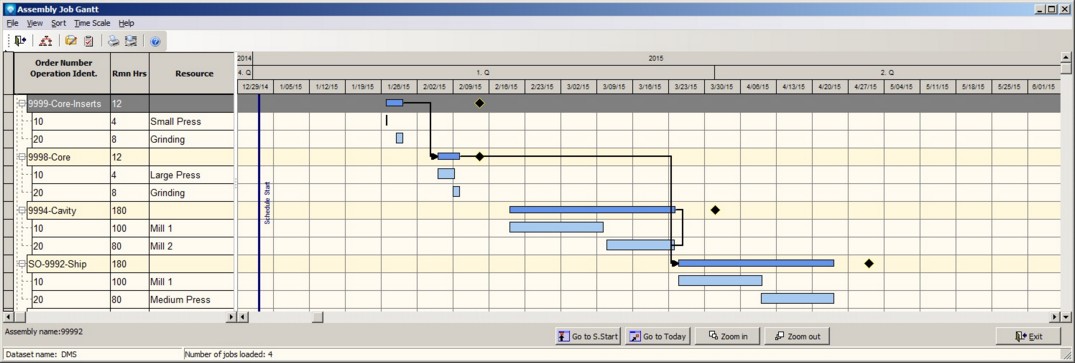Click the printer icon in toolbar
Viewport: 1075px width, 363px height.
[114, 41]
